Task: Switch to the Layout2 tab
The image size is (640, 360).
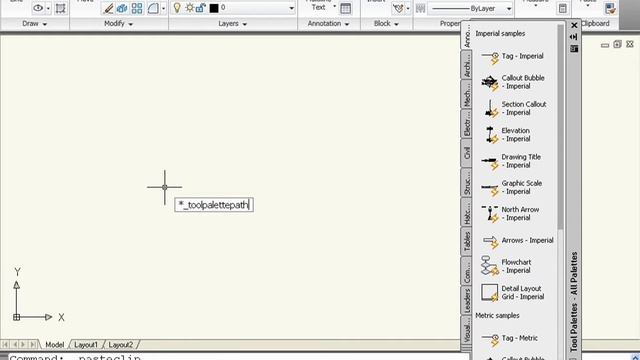Action: click(121, 345)
